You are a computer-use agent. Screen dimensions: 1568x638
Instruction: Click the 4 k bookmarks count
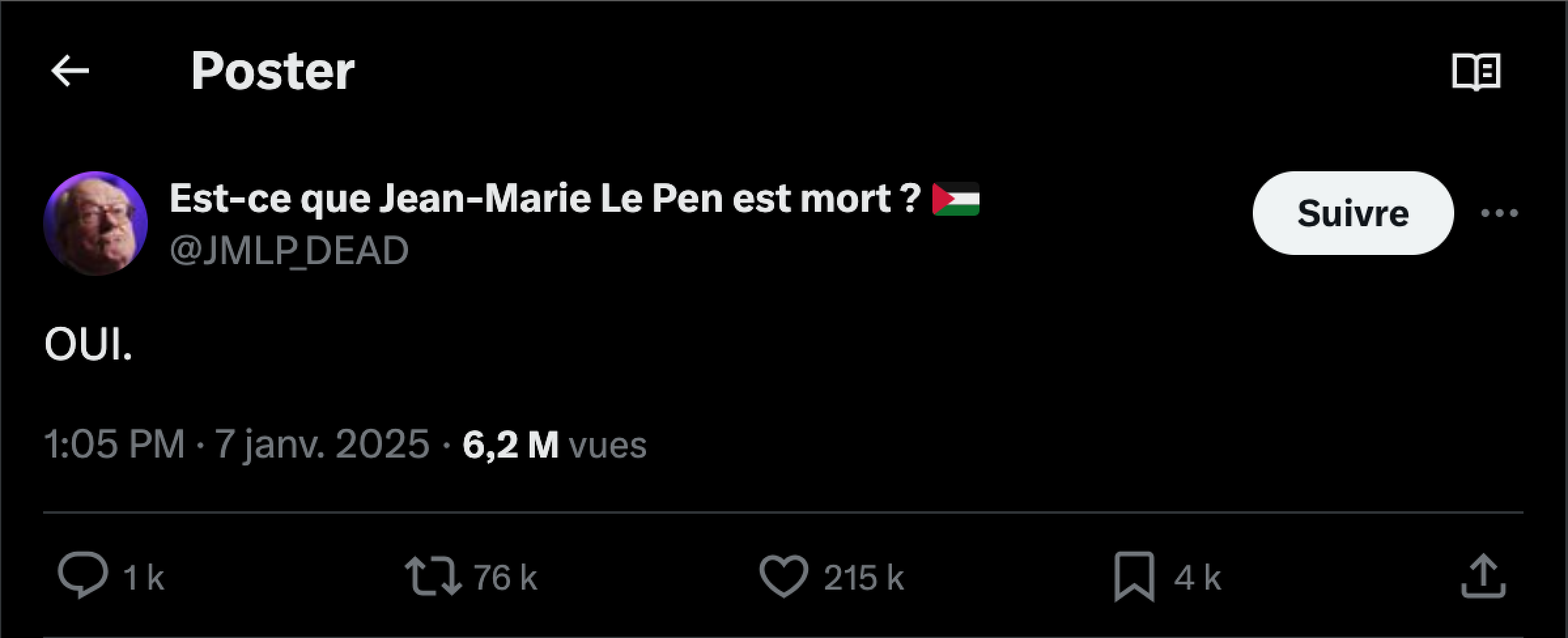click(1197, 578)
